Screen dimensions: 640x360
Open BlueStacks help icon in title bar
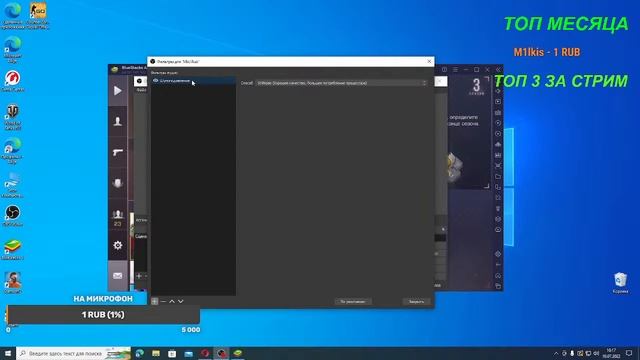tap(444, 70)
